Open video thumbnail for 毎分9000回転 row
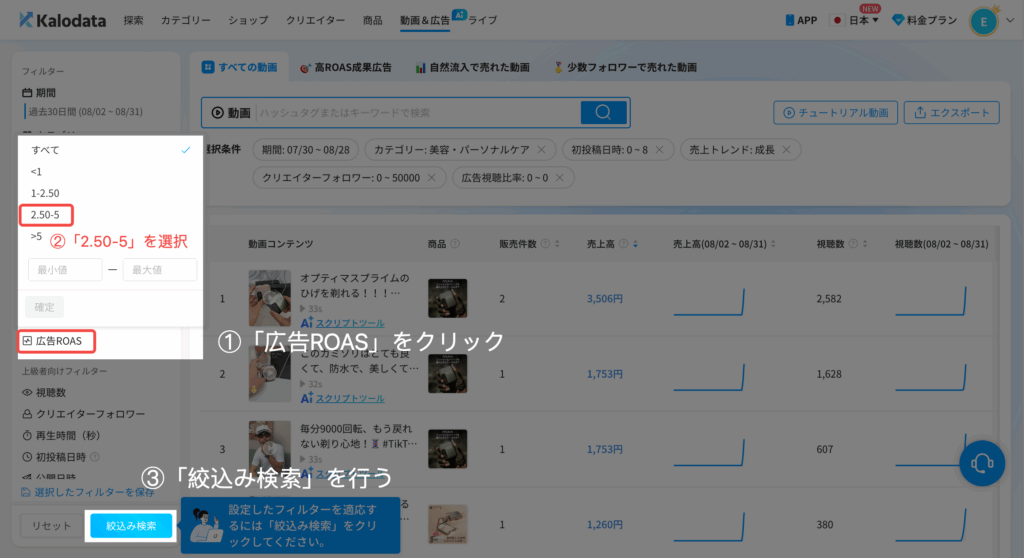Screen dimensions: 1024x558 pyautogui.click(x=270, y=448)
